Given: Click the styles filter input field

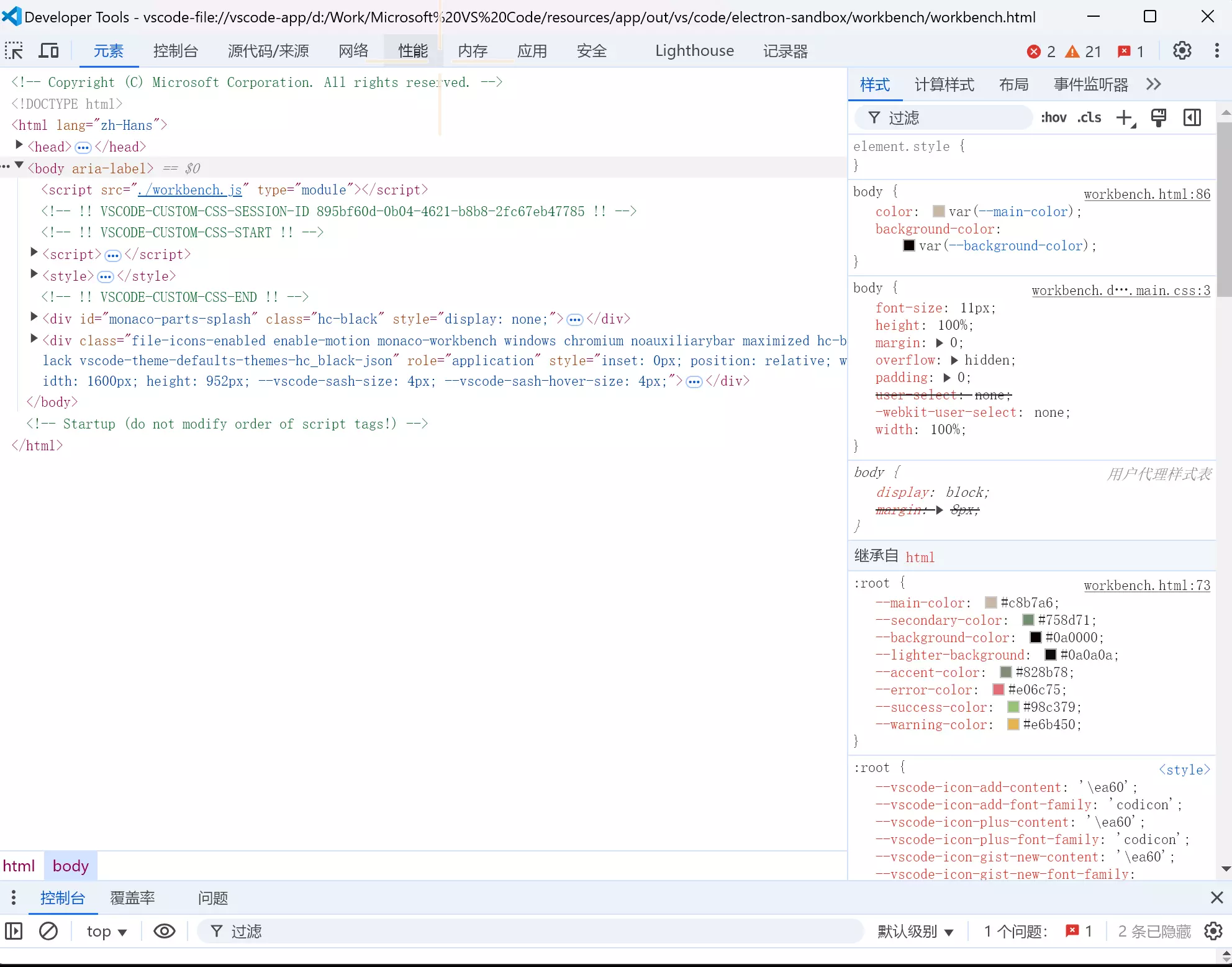Looking at the screenshot, I should [x=944, y=117].
